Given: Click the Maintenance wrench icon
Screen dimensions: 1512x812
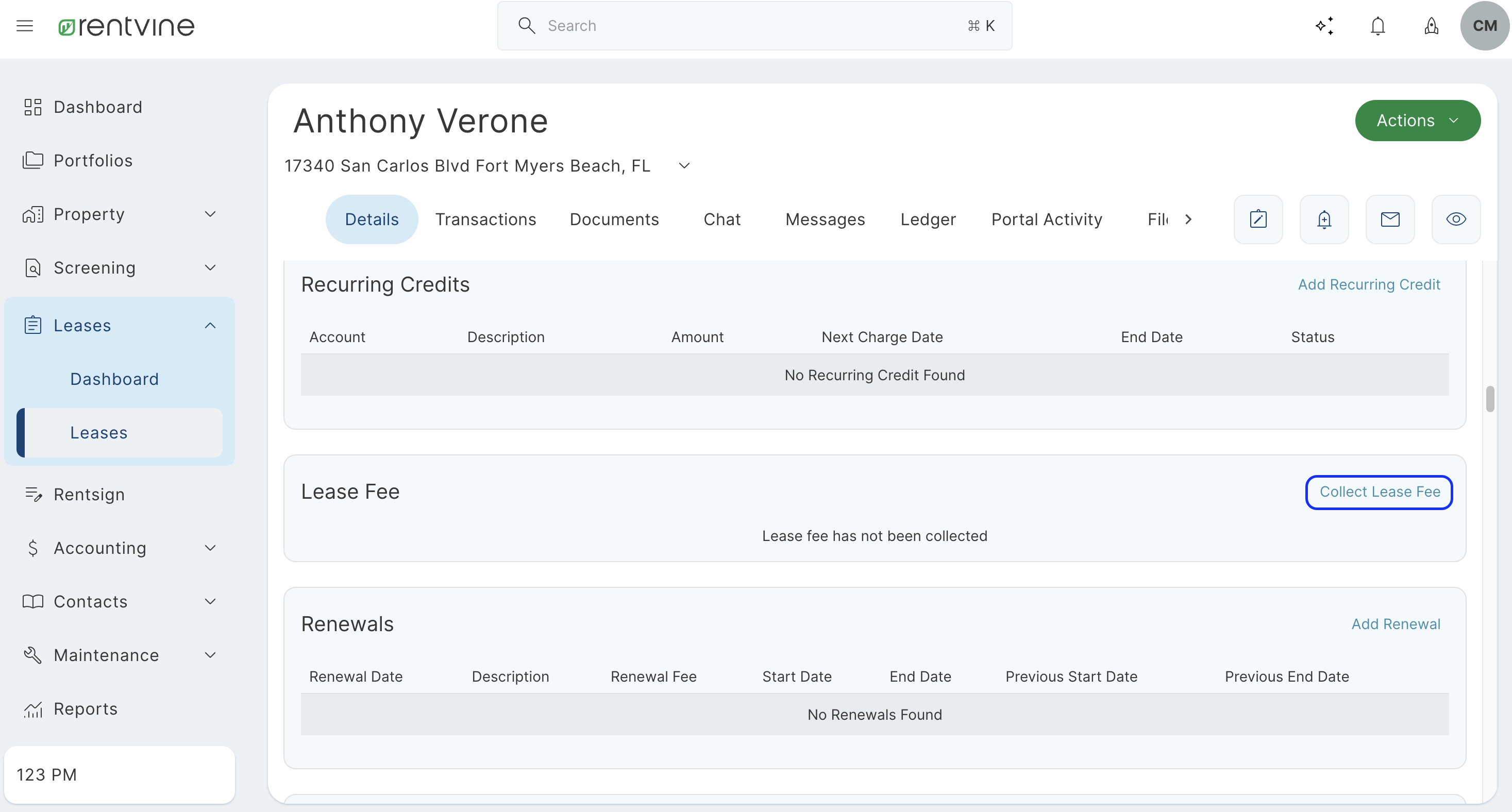Looking at the screenshot, I should click(33, 655).
